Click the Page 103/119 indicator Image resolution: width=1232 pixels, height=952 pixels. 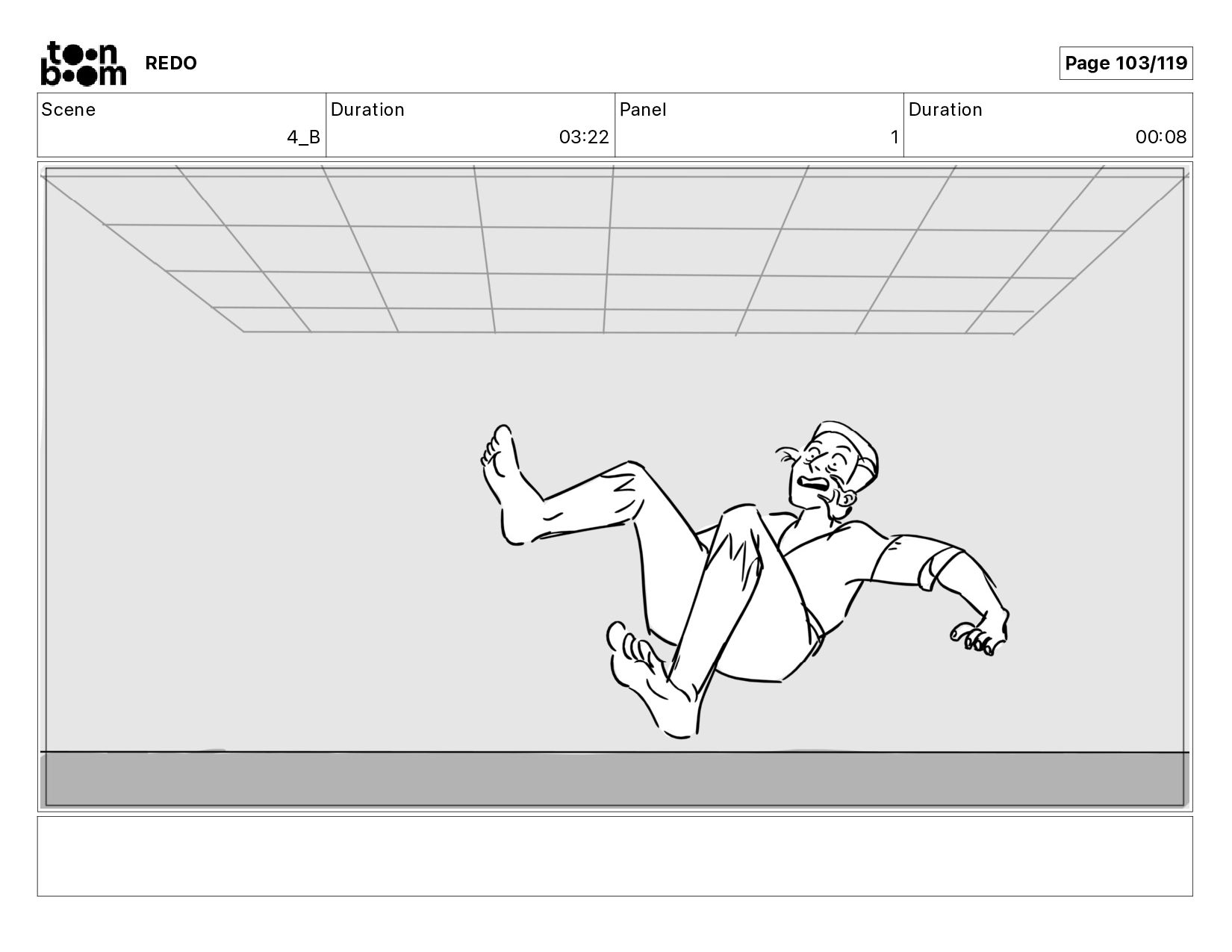tap(1126, 63)
